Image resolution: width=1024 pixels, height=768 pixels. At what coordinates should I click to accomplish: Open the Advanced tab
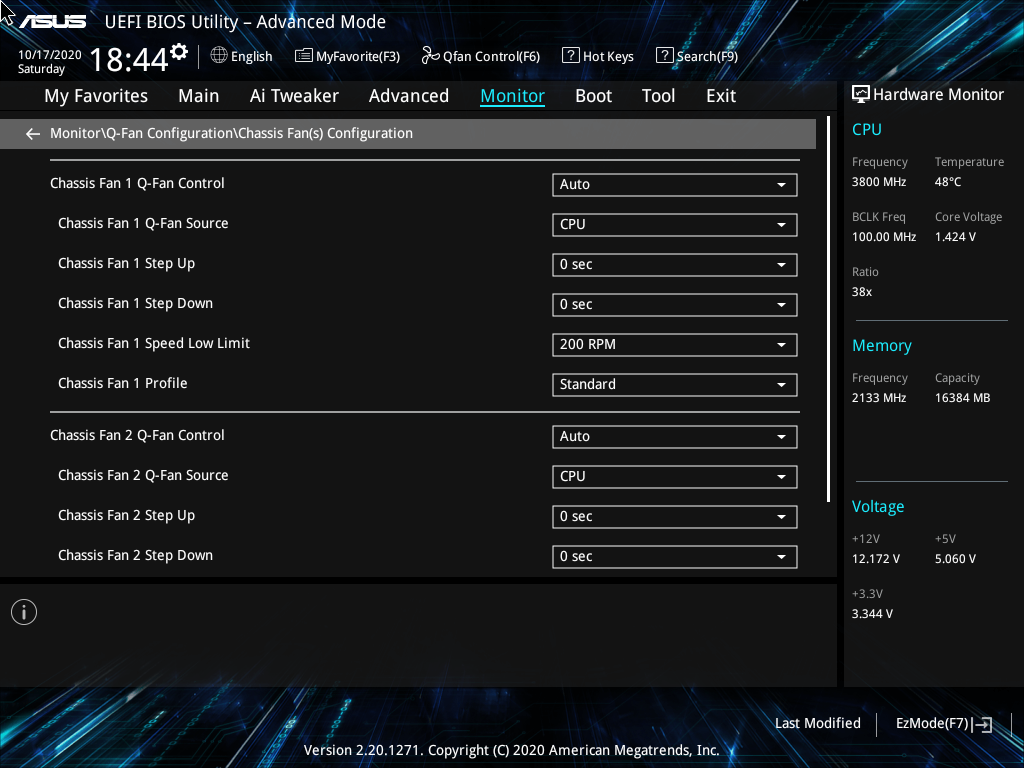click(409, 96)
